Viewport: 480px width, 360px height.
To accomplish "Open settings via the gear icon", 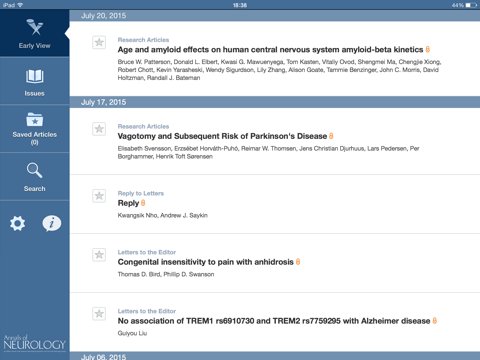I will click(17, 223).
